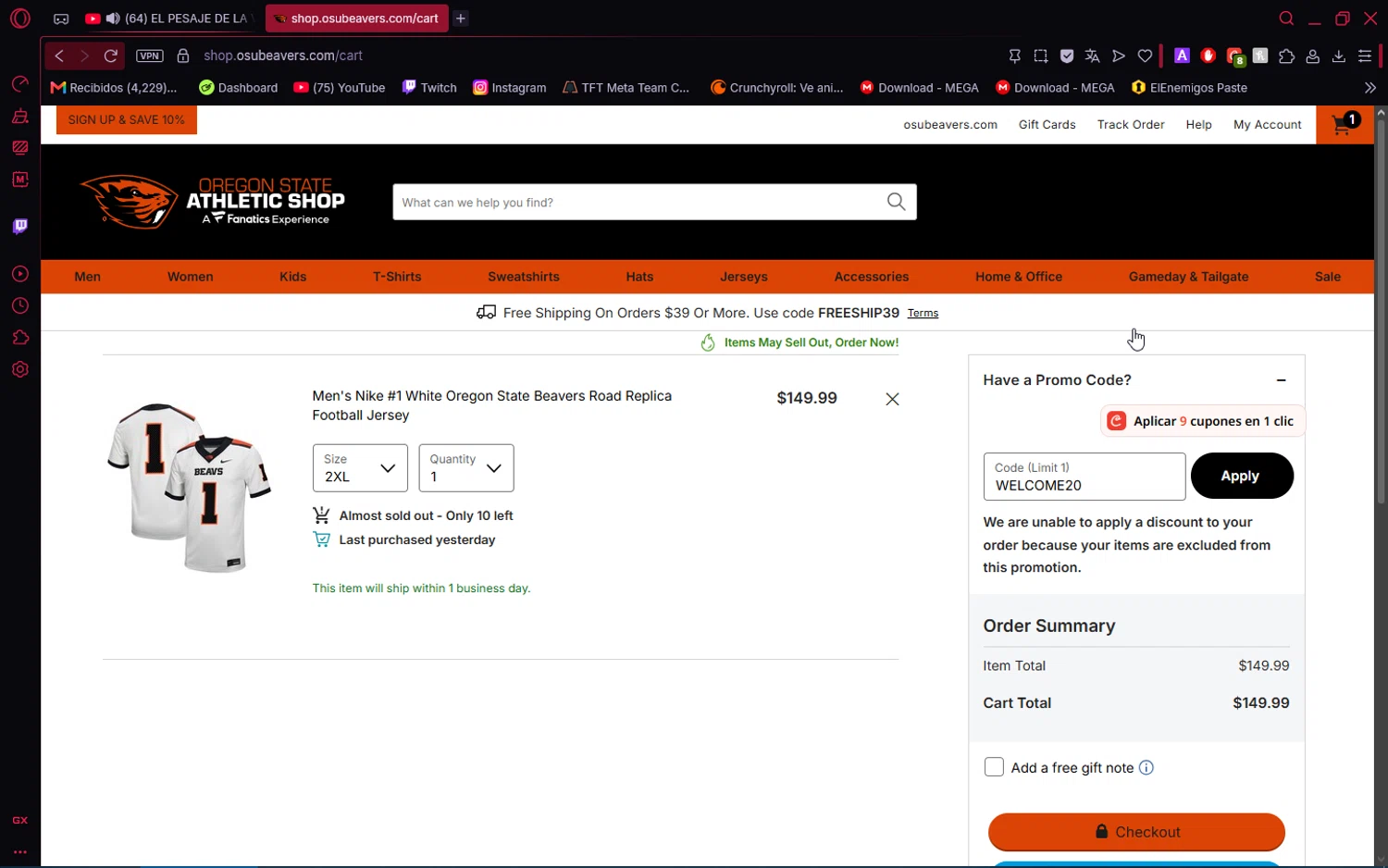Open the Women menu
The width and height of the screenshot is (1388, 868).
point(191,277)
